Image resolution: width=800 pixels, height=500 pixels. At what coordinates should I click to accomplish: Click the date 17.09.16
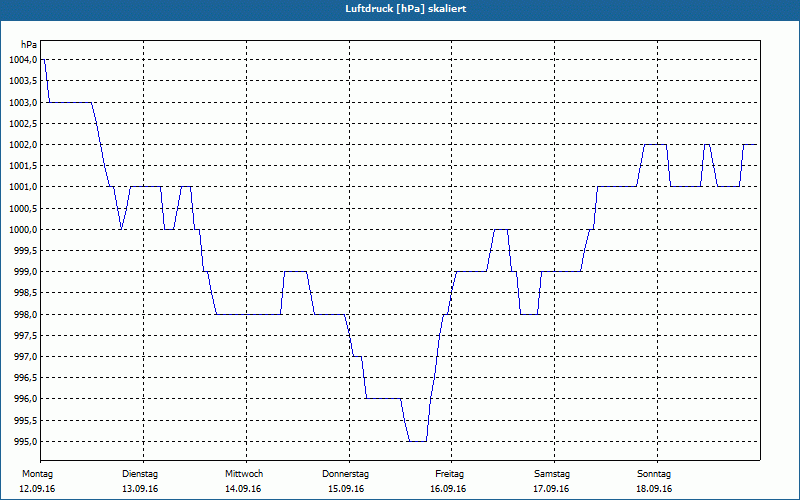[x=551, y=489]
